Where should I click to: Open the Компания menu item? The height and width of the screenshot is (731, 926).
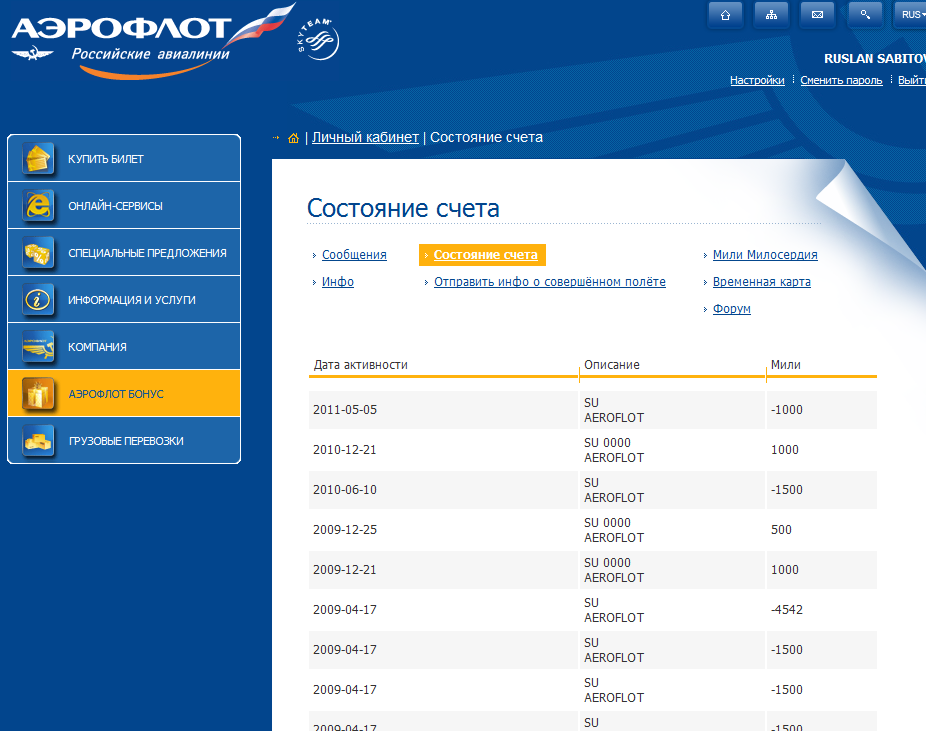coord(124,347)
